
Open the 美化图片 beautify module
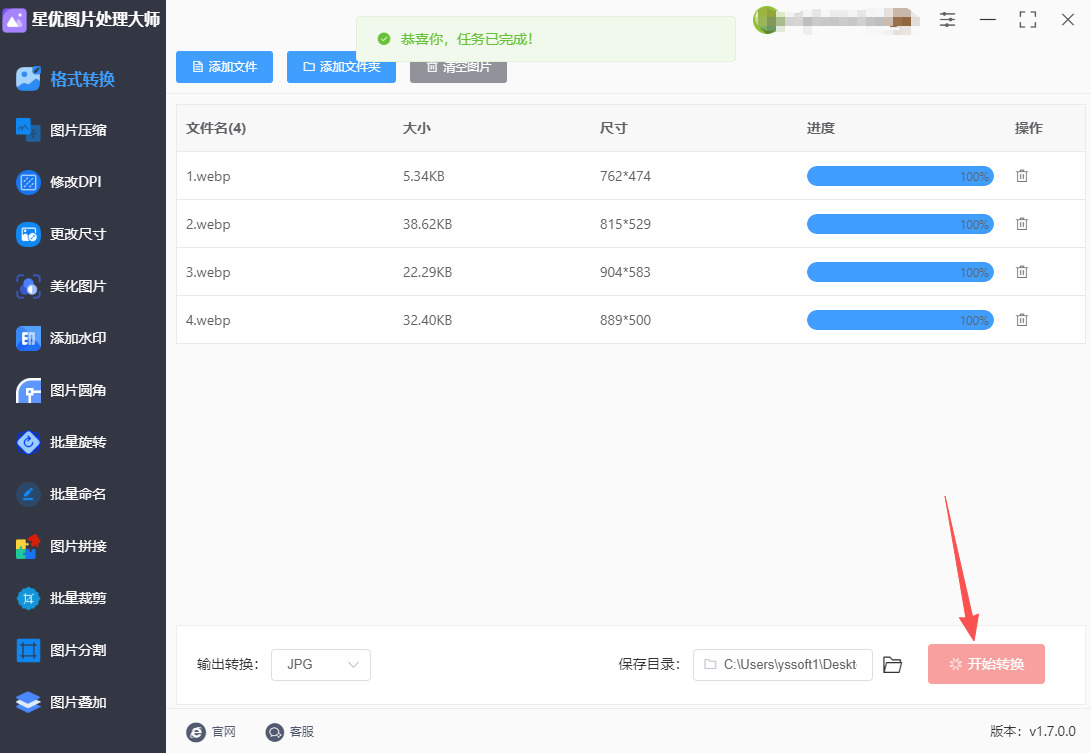61,286
